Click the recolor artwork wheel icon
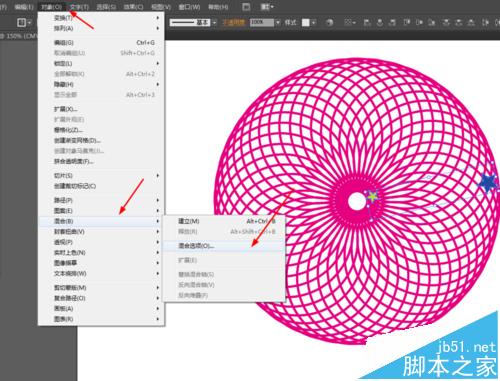The width and height of the screenshot is (500, 381). click(329, 22)
